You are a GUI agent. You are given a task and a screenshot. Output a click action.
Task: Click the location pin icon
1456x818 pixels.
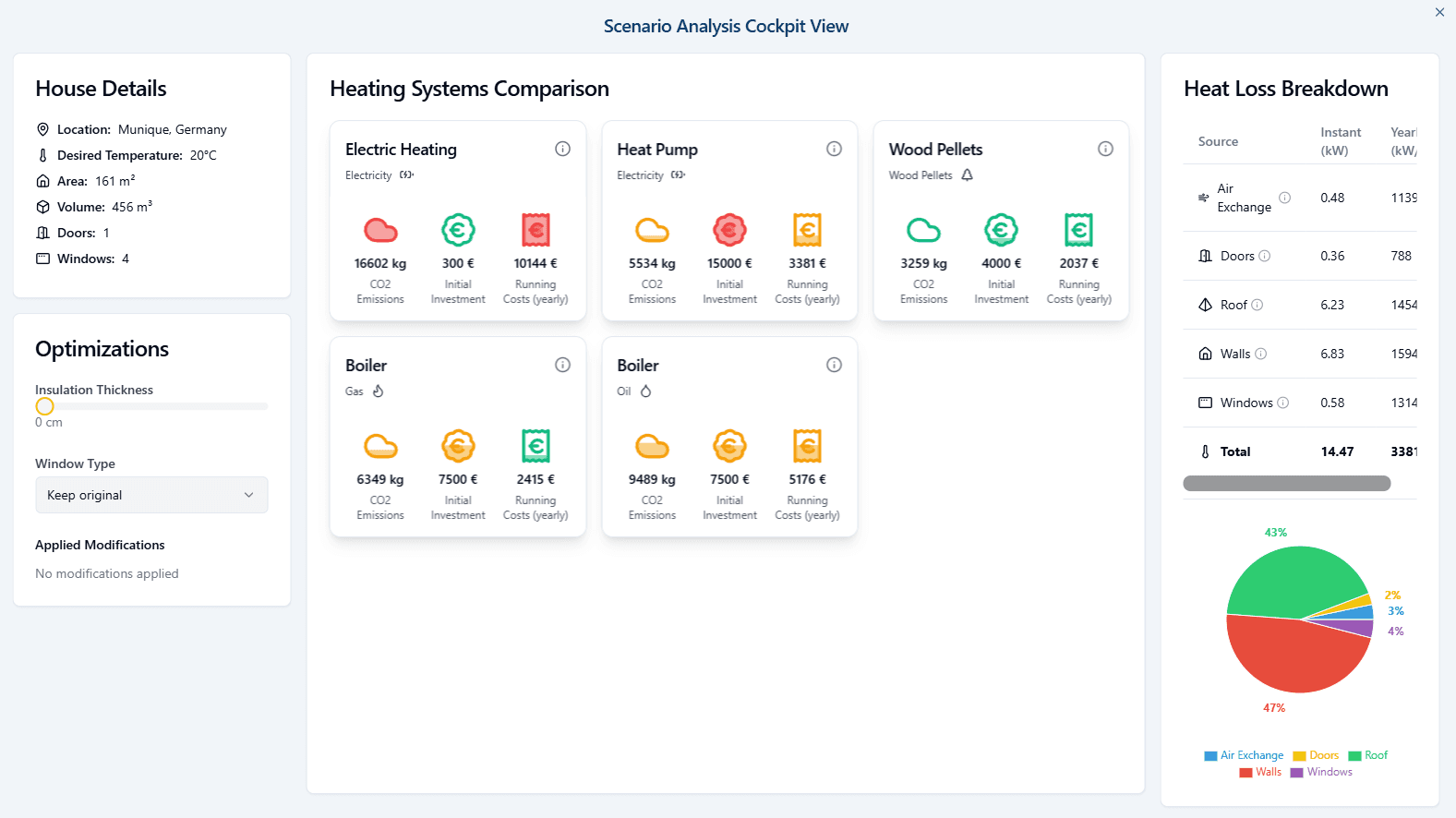click(x=42, y=129)
